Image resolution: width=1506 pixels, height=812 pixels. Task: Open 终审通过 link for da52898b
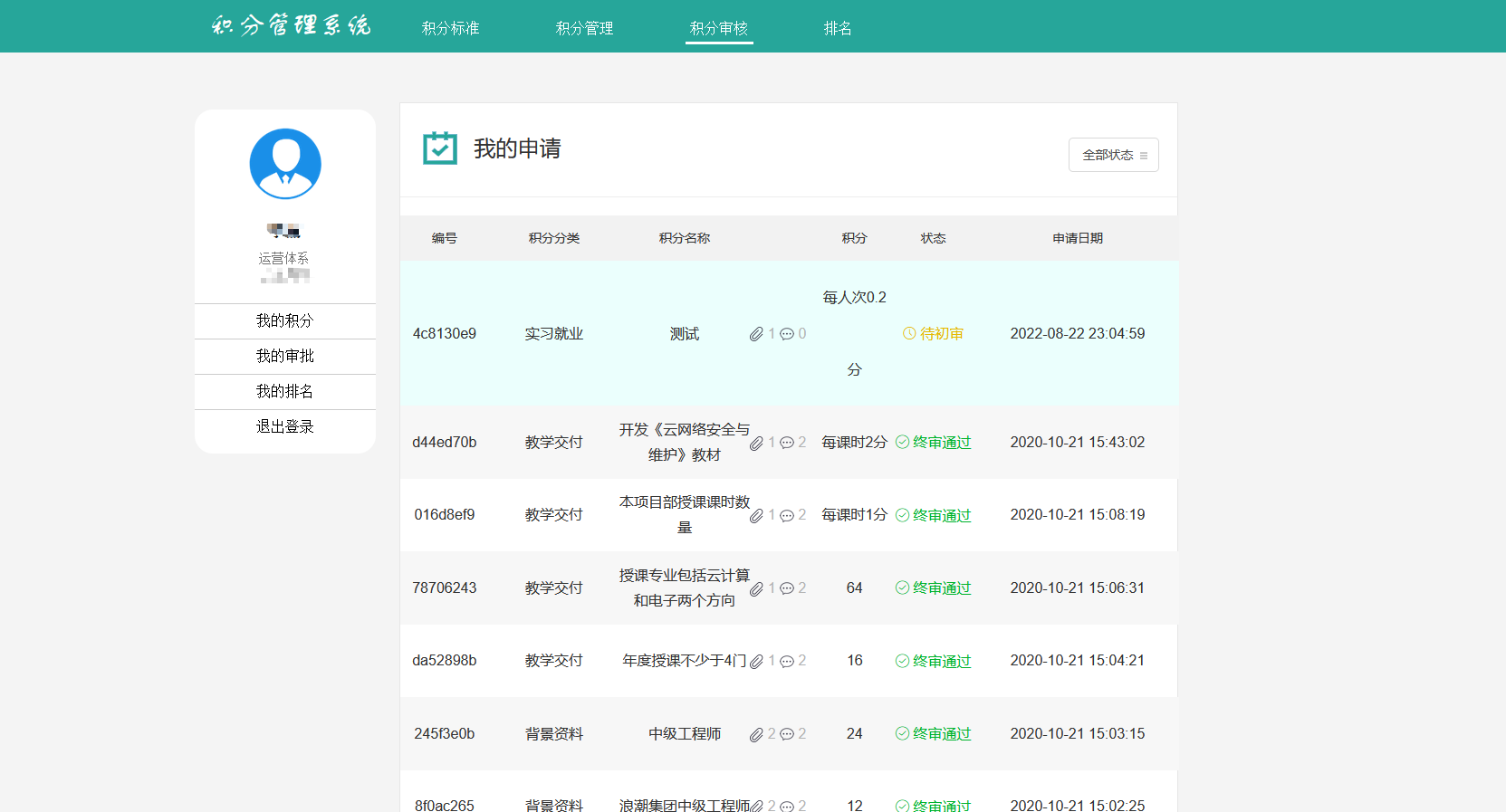[942, 661]
